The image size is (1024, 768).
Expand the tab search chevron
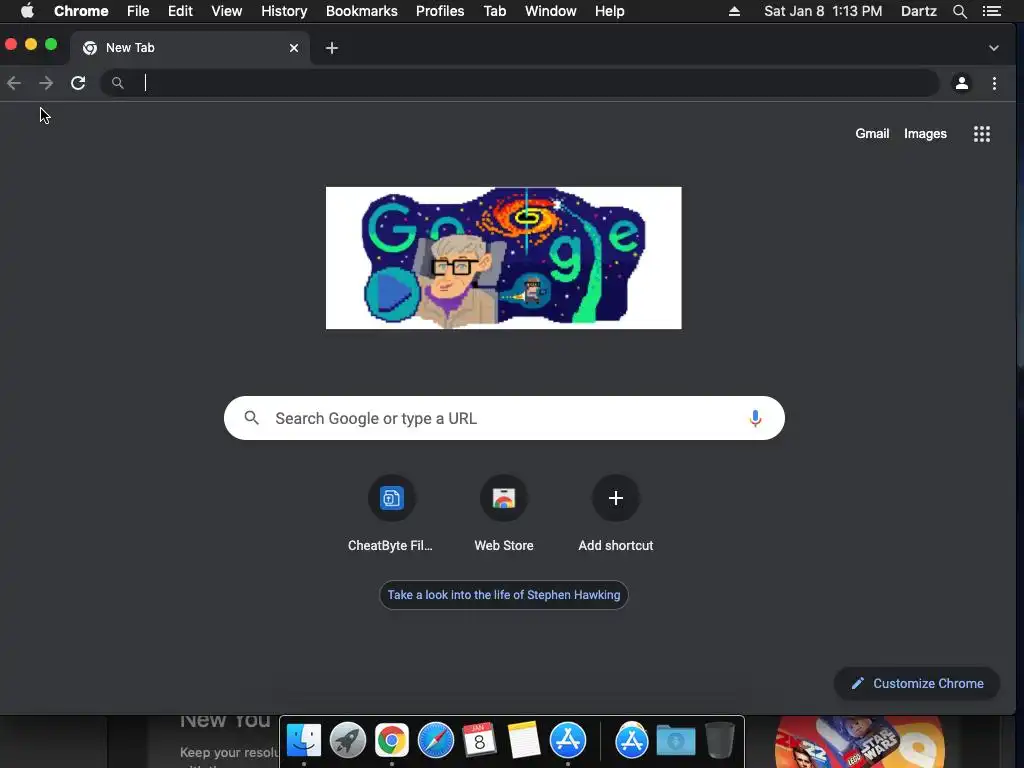point(993,48)
